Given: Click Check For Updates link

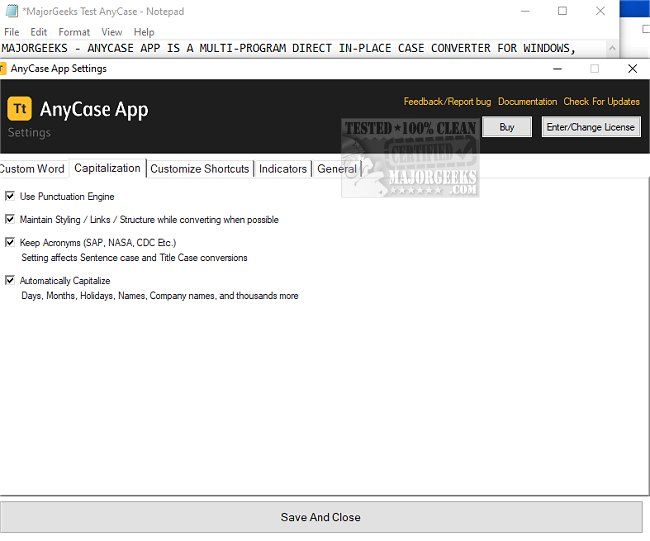Looking at the screenshot, I should click(x=601, y=102).
